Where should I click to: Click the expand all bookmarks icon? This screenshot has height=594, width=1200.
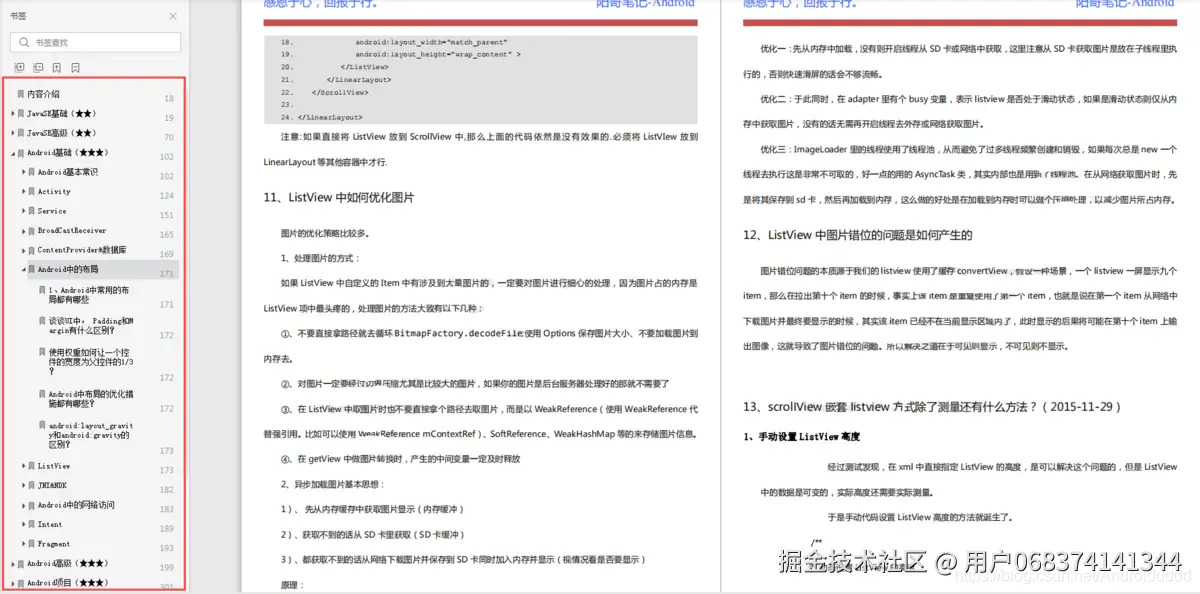[x=19, y=68]
